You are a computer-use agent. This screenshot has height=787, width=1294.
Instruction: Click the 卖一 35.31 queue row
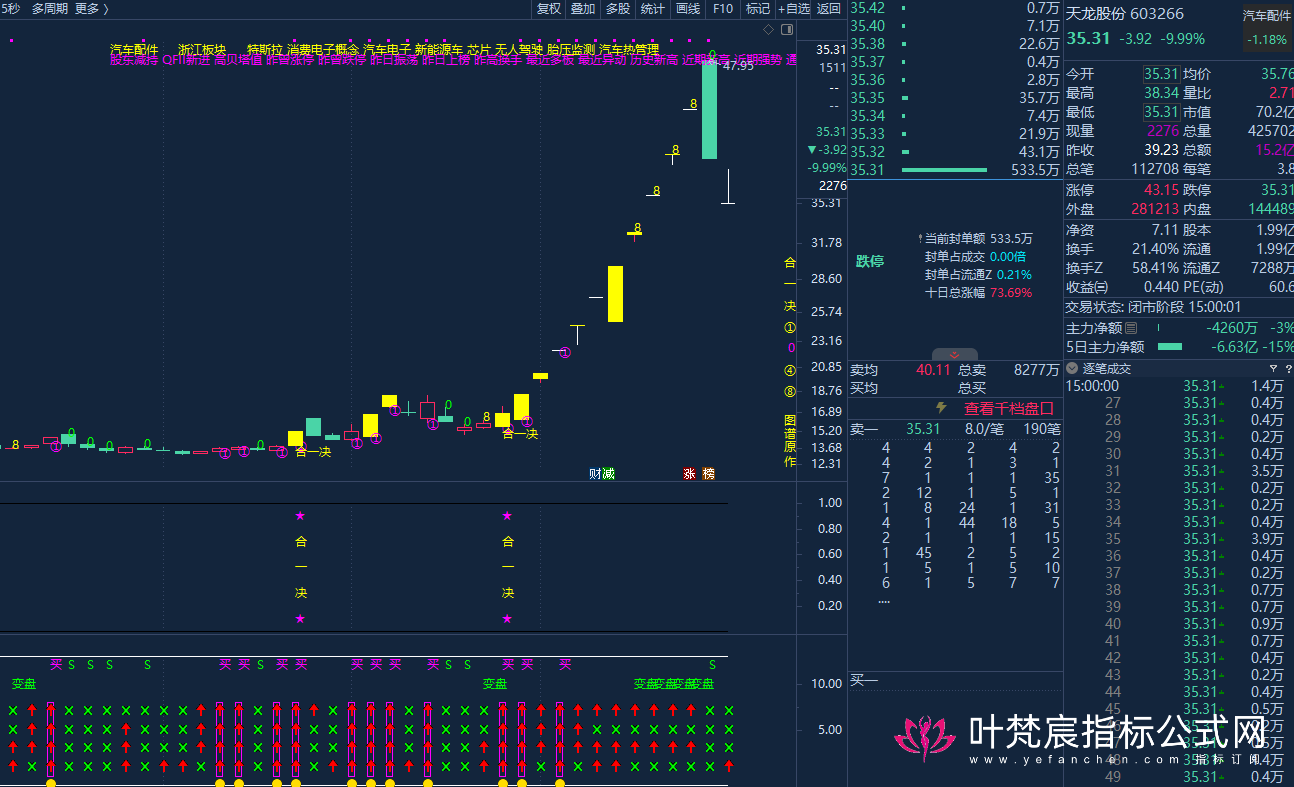[x=955, y=429]
